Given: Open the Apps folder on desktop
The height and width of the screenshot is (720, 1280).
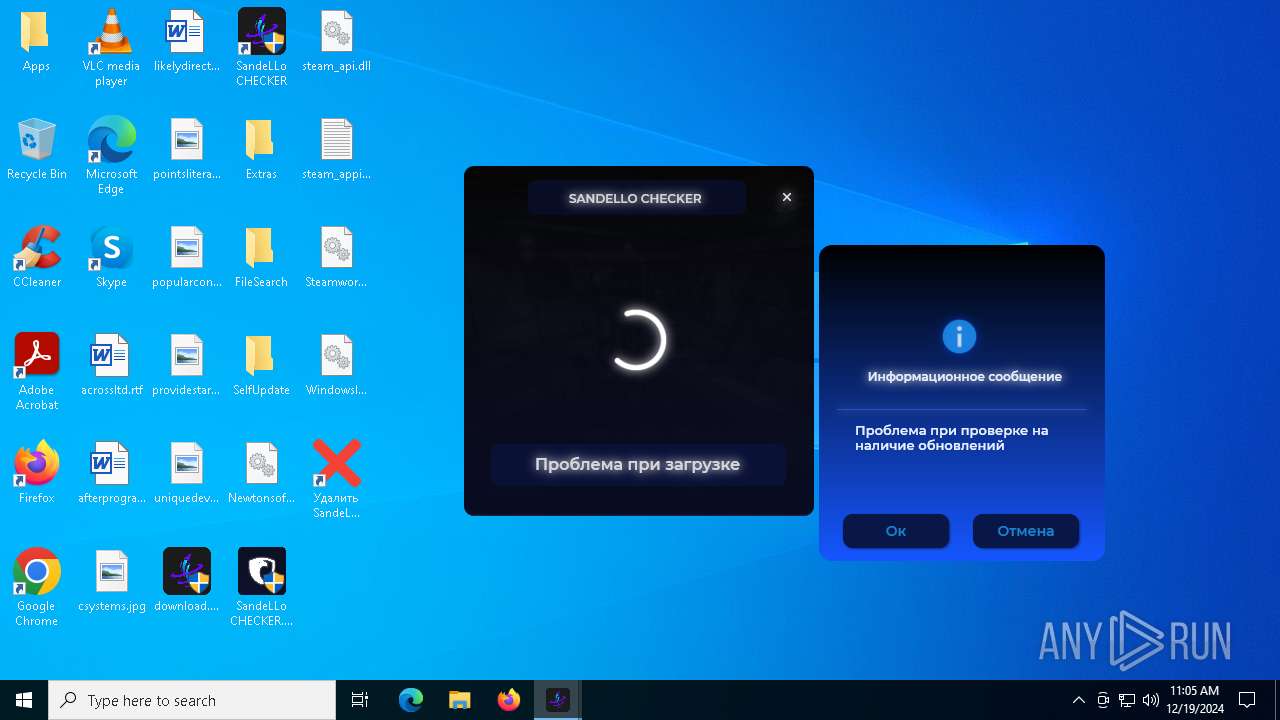Looking at the screenshot, I should click(x=36, y=41).
